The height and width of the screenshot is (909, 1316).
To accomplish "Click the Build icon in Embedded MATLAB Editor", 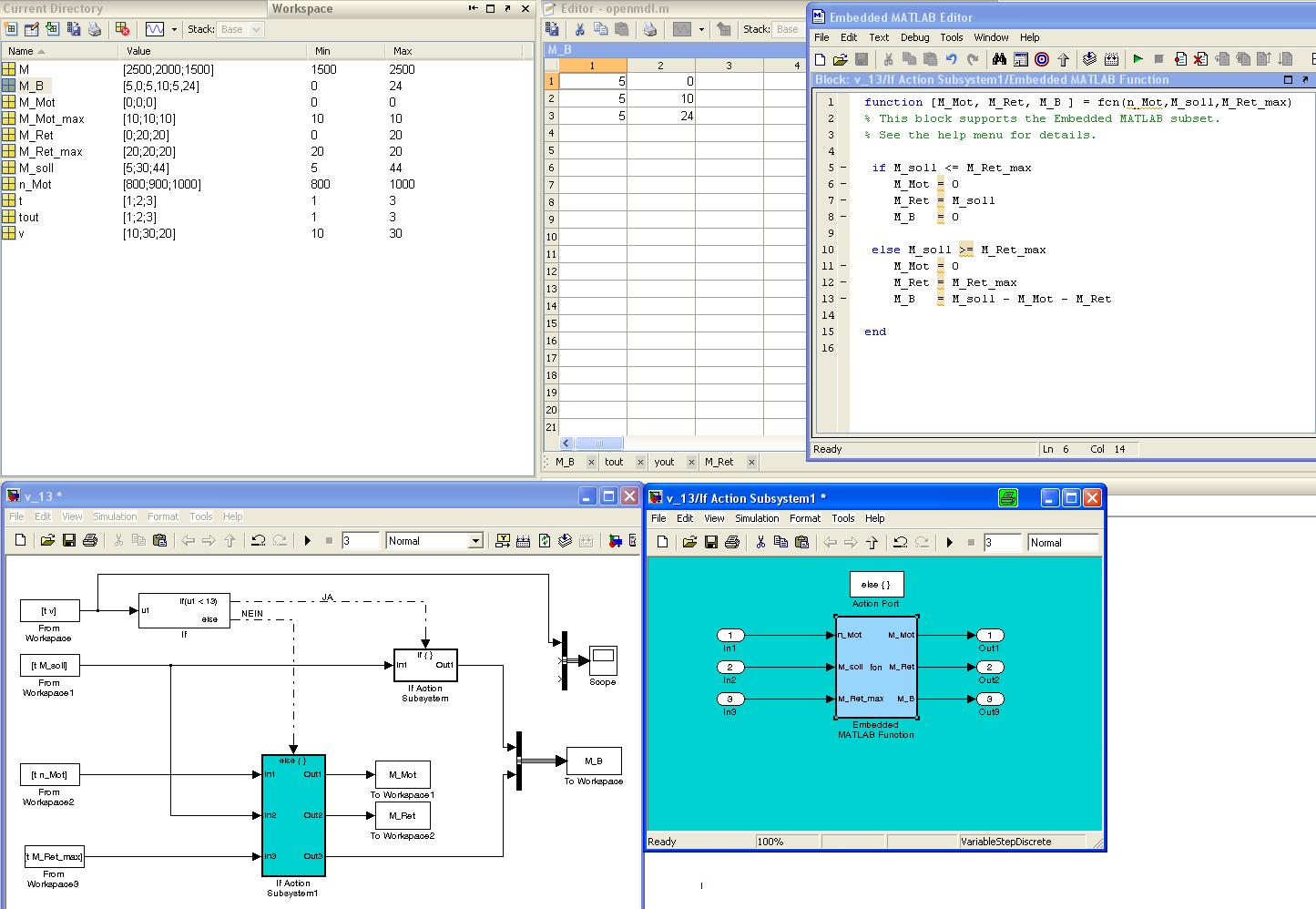I will click(x=1089, y=59).
